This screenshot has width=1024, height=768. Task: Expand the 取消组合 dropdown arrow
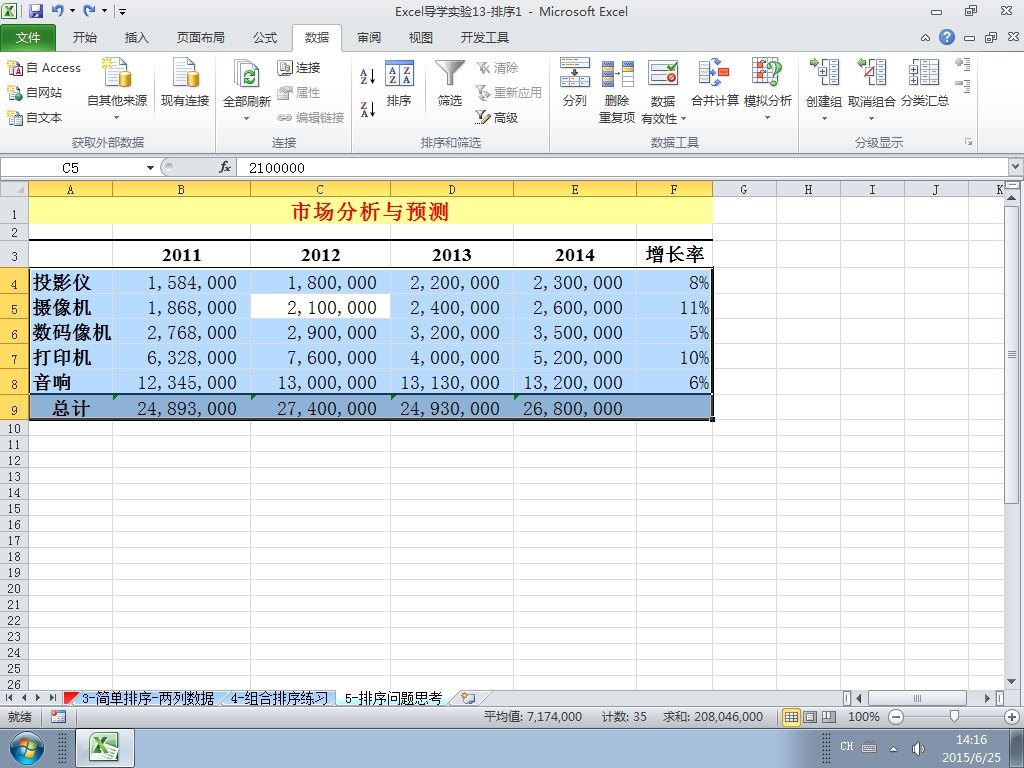871,119
